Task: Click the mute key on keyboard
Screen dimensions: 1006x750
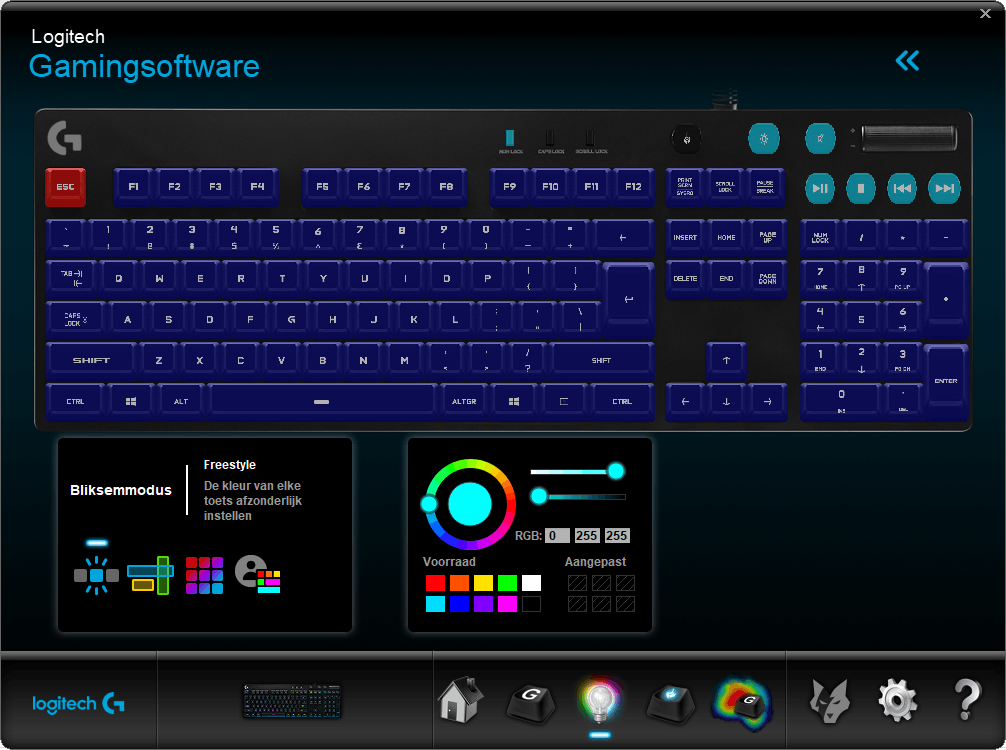Action: [820, 139]
